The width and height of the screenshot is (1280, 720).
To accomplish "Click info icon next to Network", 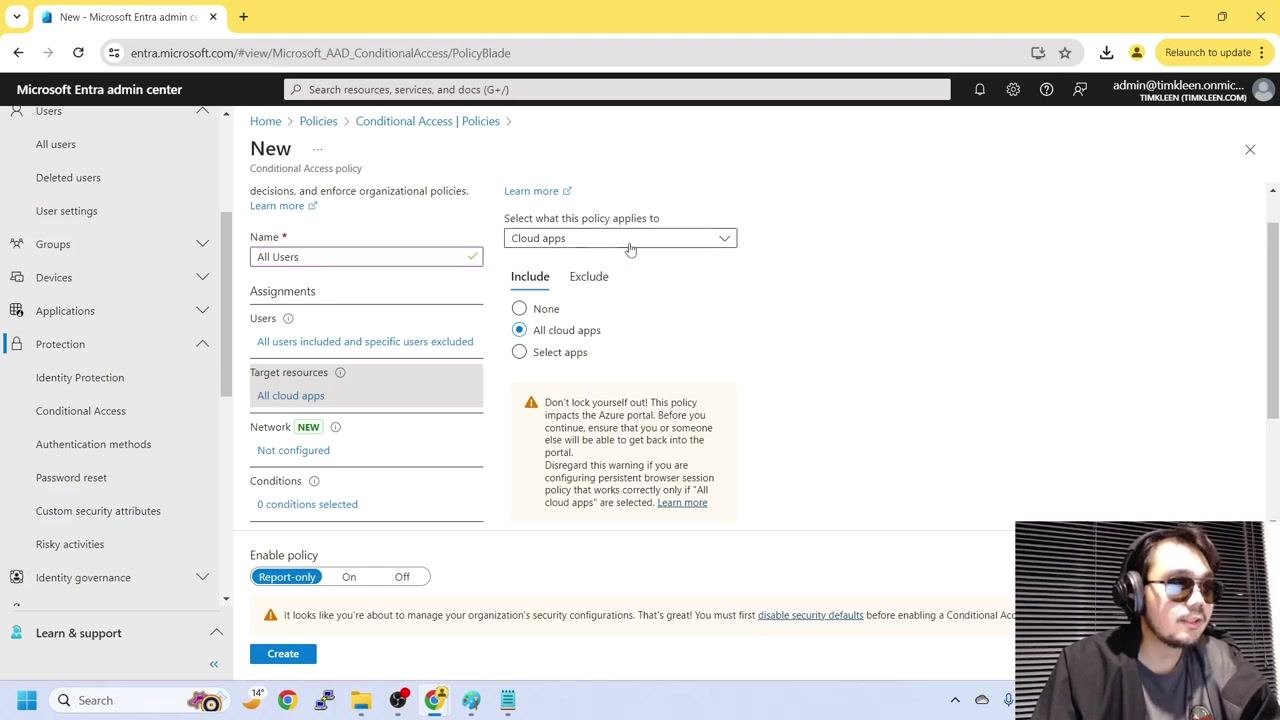I will [336, 428].
